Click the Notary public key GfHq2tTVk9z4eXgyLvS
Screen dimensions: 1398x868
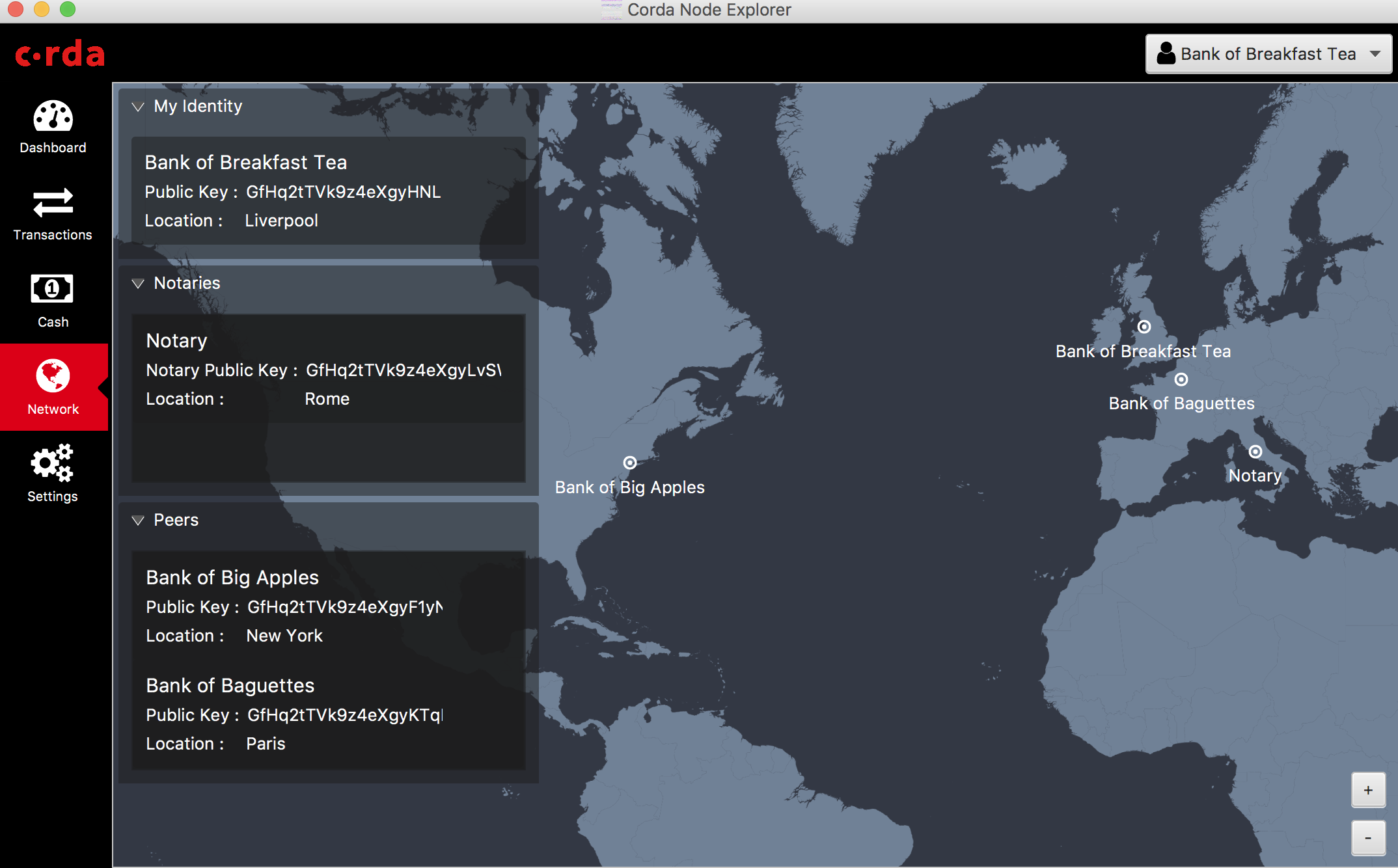[x=404, y=370]
